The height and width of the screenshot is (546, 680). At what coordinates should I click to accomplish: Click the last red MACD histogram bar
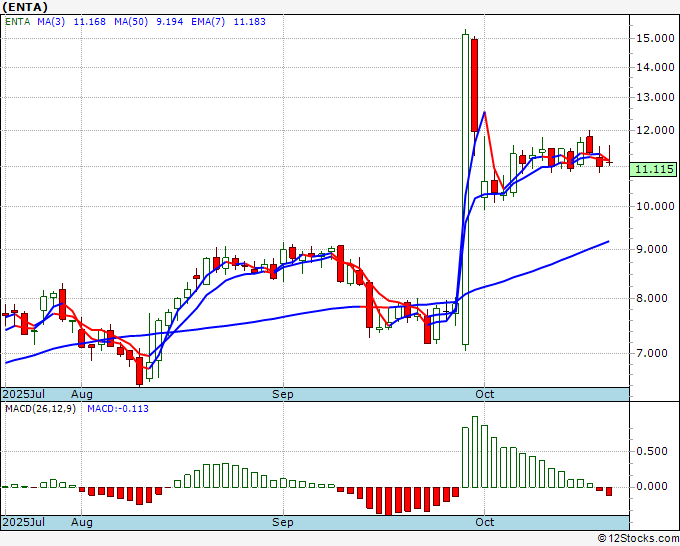(609, 491)
